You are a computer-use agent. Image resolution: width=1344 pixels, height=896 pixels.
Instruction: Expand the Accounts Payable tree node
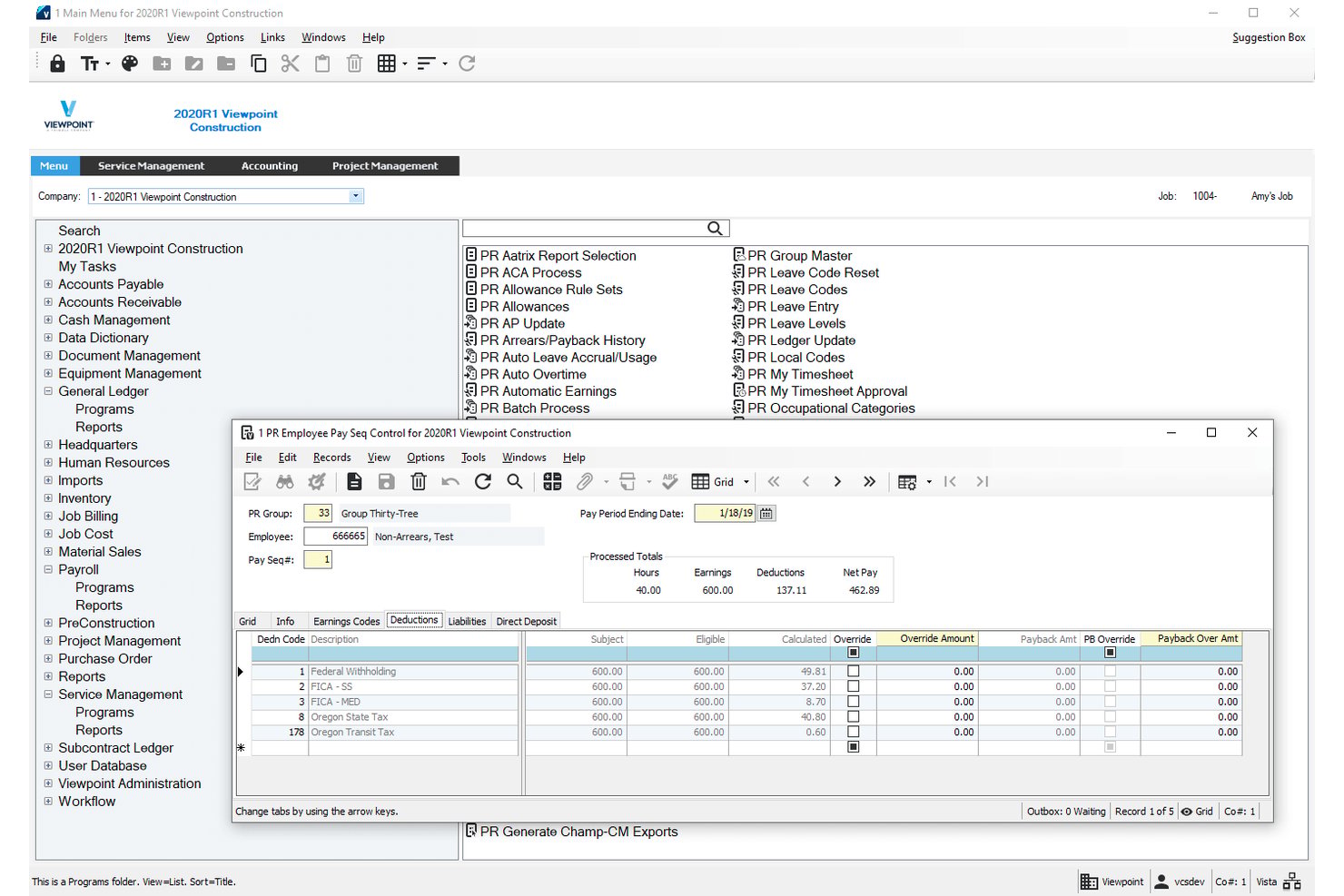[48, 284]
